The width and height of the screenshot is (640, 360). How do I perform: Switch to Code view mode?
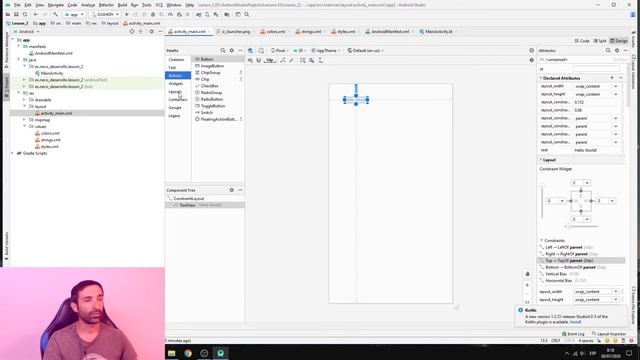point(582,41)
